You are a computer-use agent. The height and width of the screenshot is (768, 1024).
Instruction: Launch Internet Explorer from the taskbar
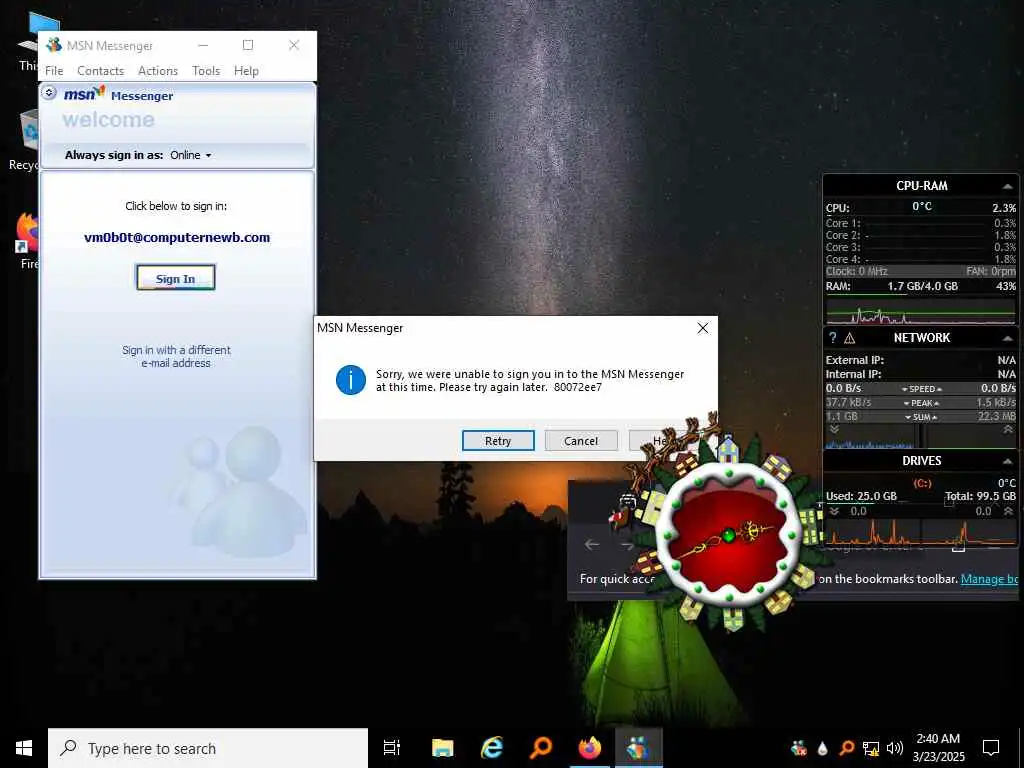pos(492,748)
